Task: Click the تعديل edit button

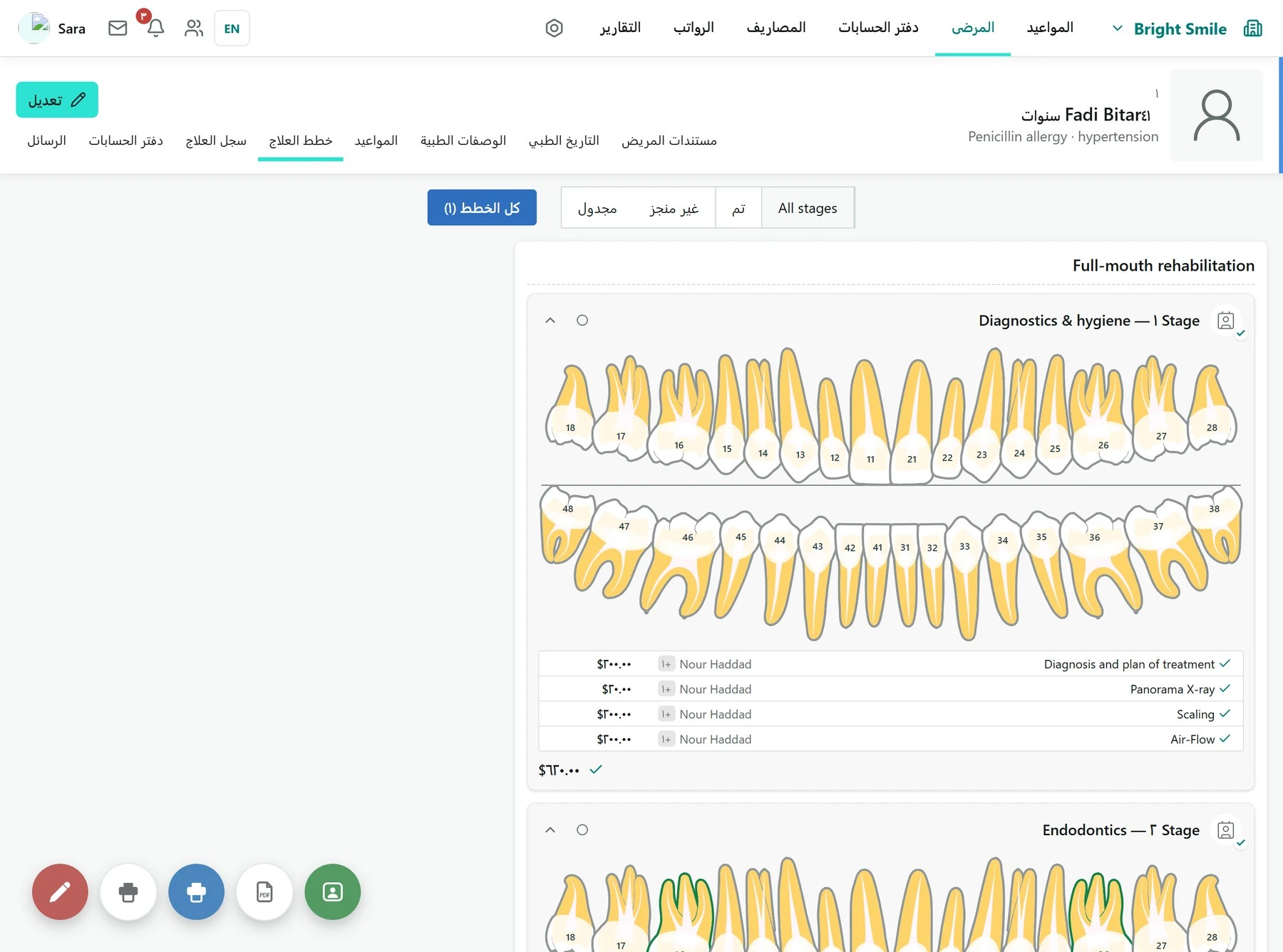Action: tap(57, 100)
